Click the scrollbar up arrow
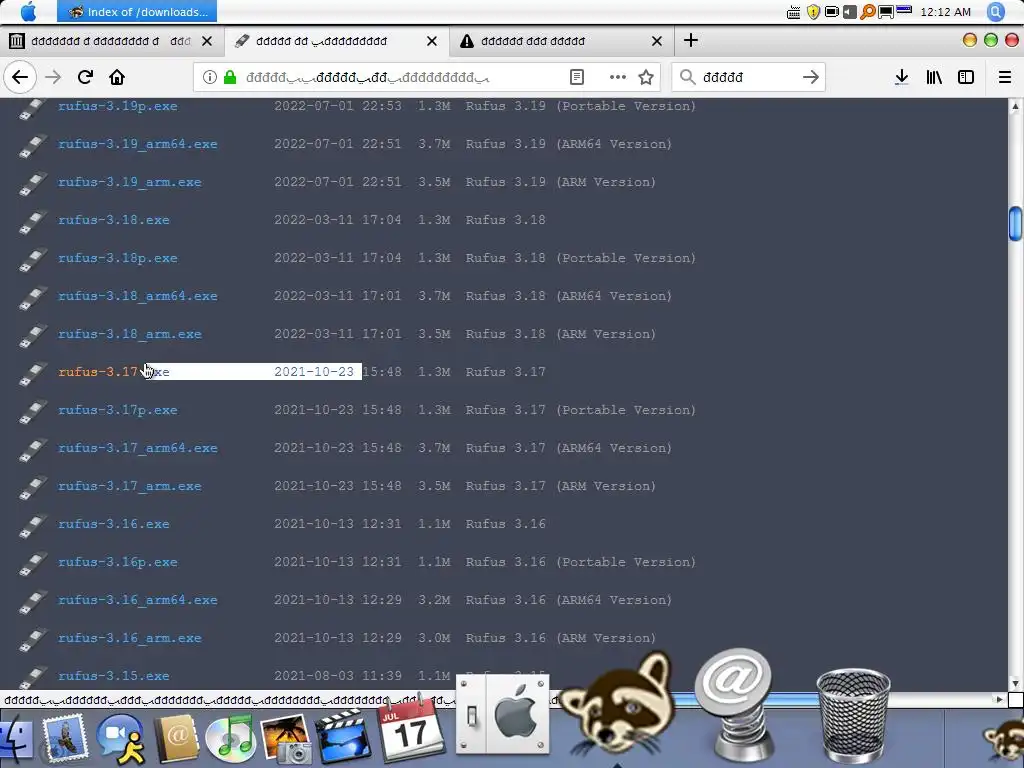 [1016, 106]
